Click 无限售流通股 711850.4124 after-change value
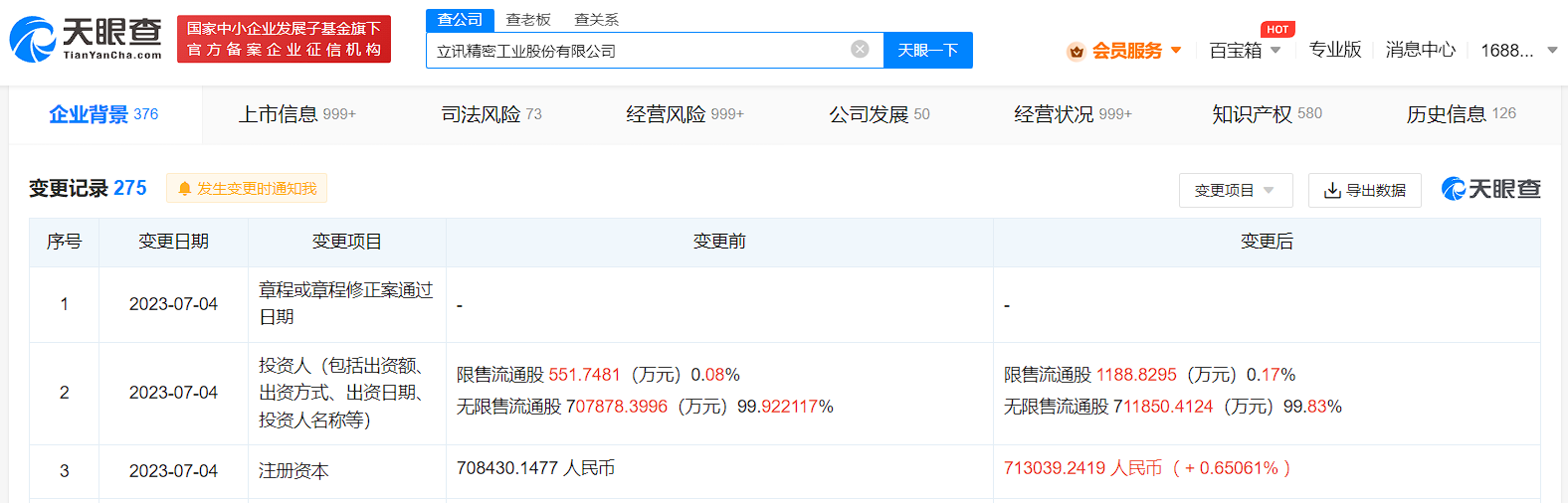1568x503 pixels. 1173,407
